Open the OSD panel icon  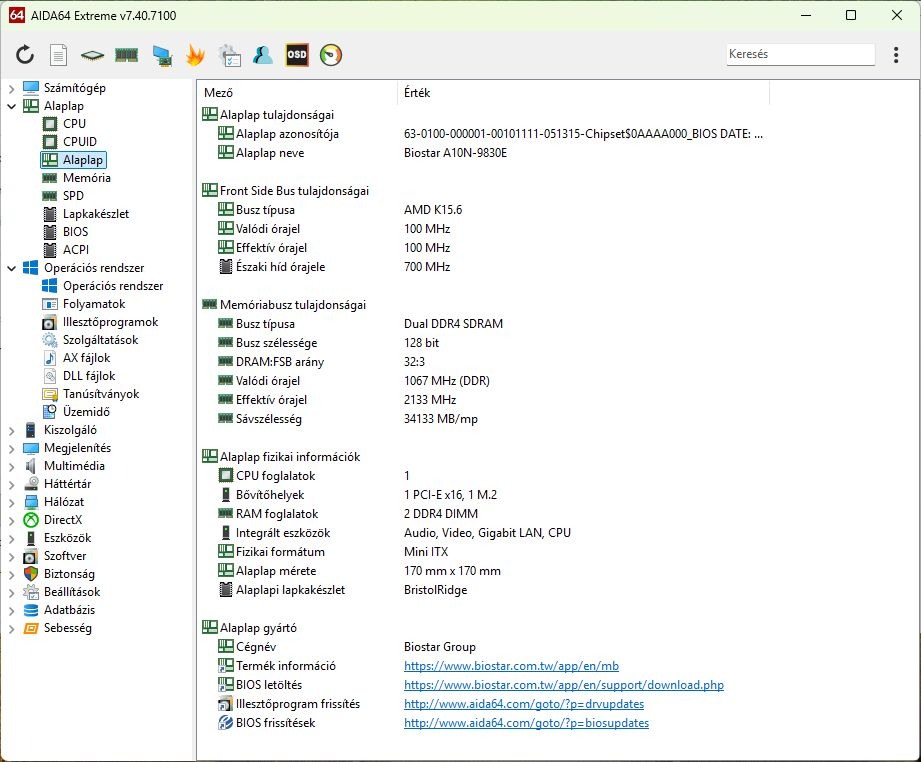tap(297, 55)
